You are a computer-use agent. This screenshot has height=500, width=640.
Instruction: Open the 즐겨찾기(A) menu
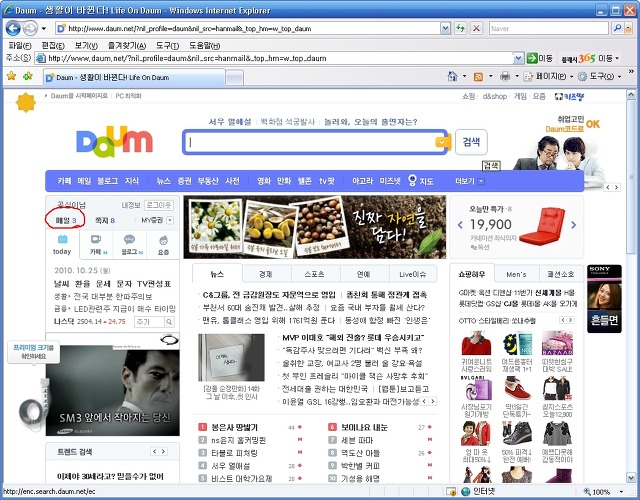pos(127,45)
